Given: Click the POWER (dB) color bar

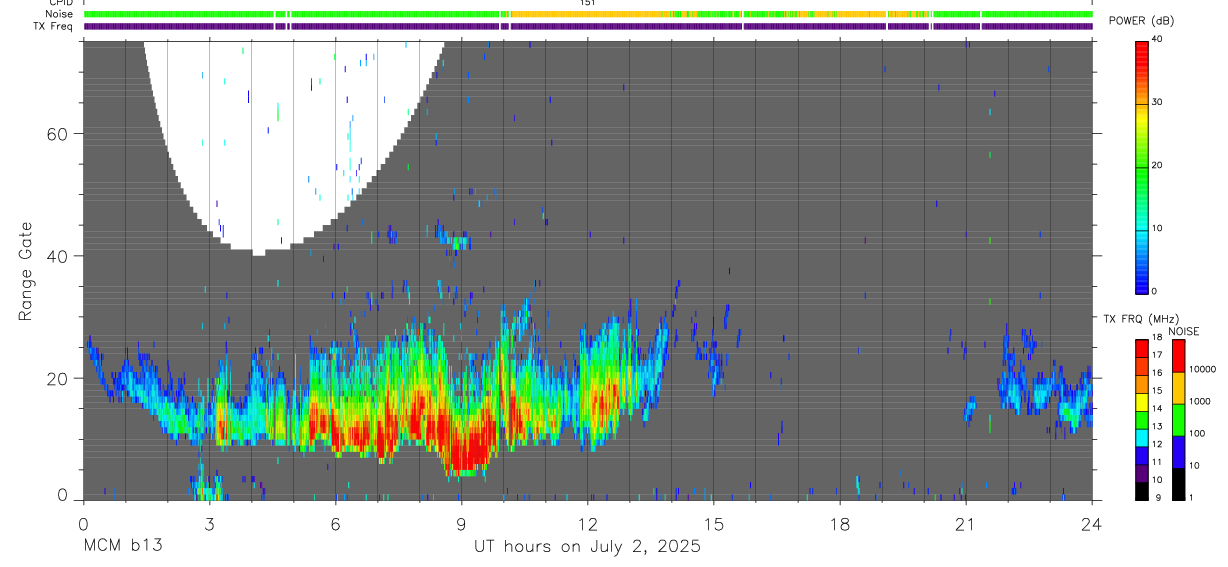Looking at the screenshot, I should click(x=1142, y=166).
